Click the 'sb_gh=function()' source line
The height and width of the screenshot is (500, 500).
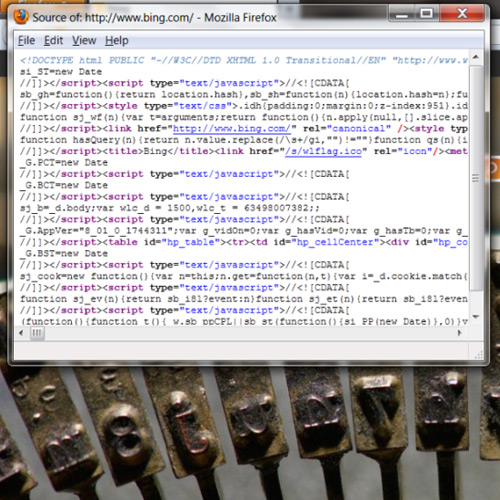coord(244,95)
